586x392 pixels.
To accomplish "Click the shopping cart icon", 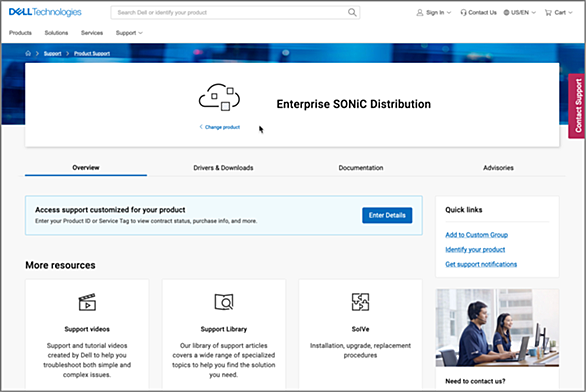I will 548,13.
